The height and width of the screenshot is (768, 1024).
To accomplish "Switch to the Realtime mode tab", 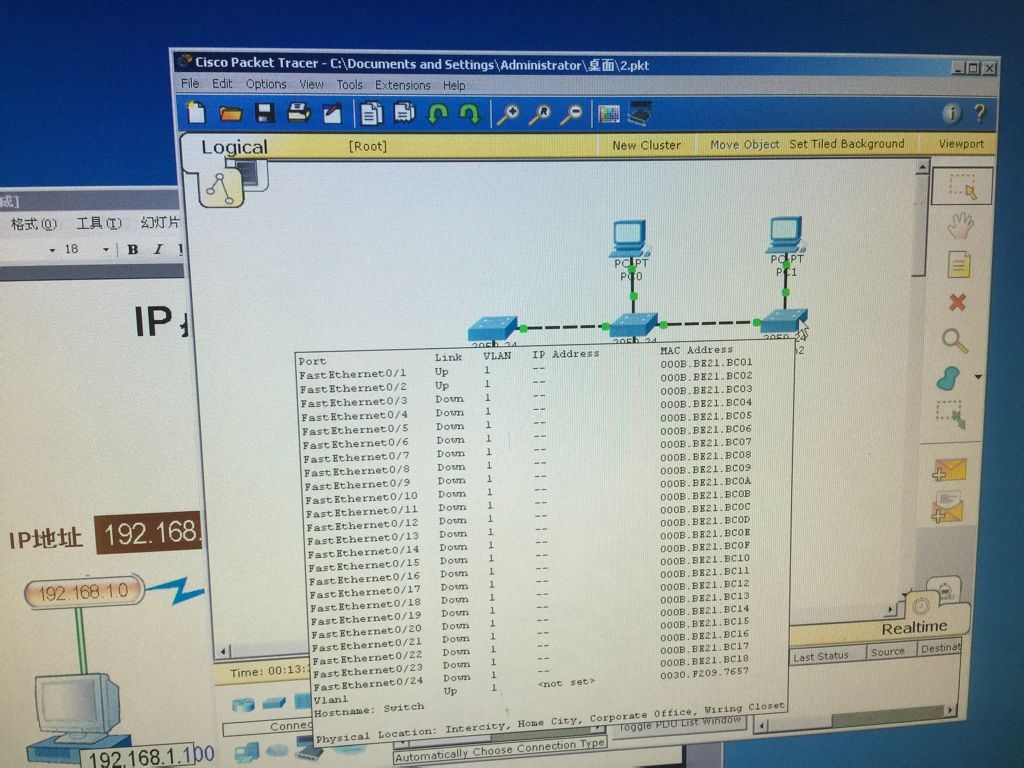I will 914,627.
